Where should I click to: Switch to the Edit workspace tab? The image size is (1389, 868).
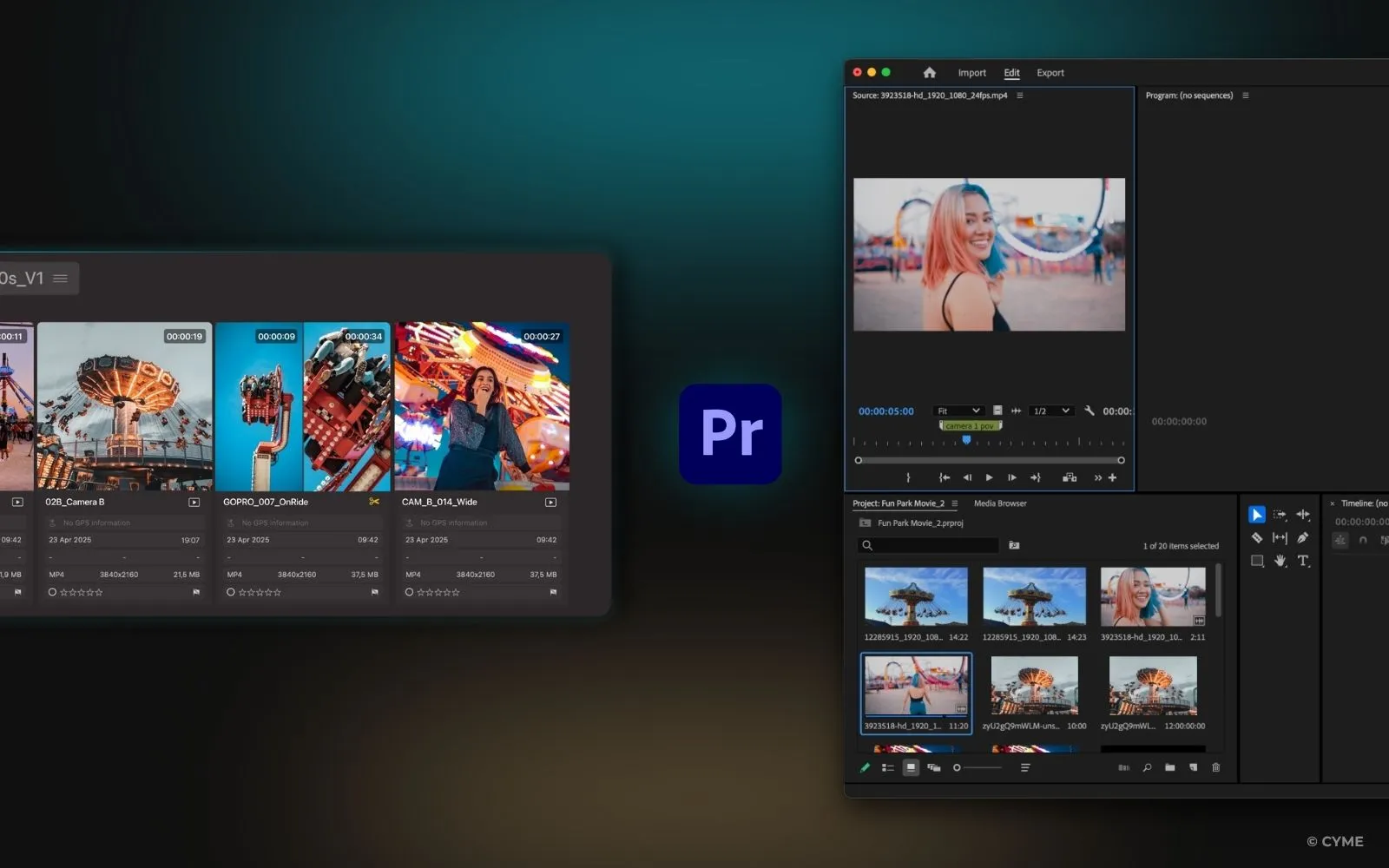click(x=1011, y=73)
